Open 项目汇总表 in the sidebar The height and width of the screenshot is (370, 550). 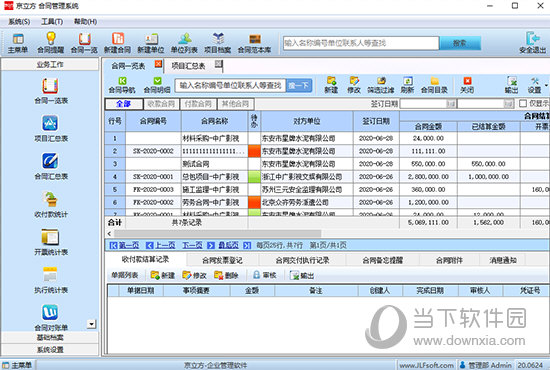tap(51, 129)
